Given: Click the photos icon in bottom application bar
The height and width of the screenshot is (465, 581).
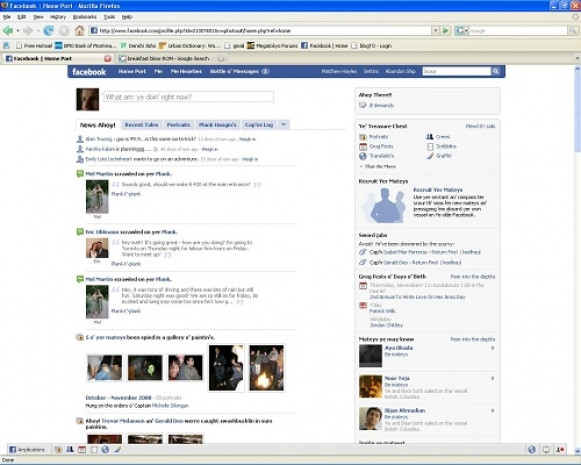Looking at the screenshot, I should tap(58, 449).
